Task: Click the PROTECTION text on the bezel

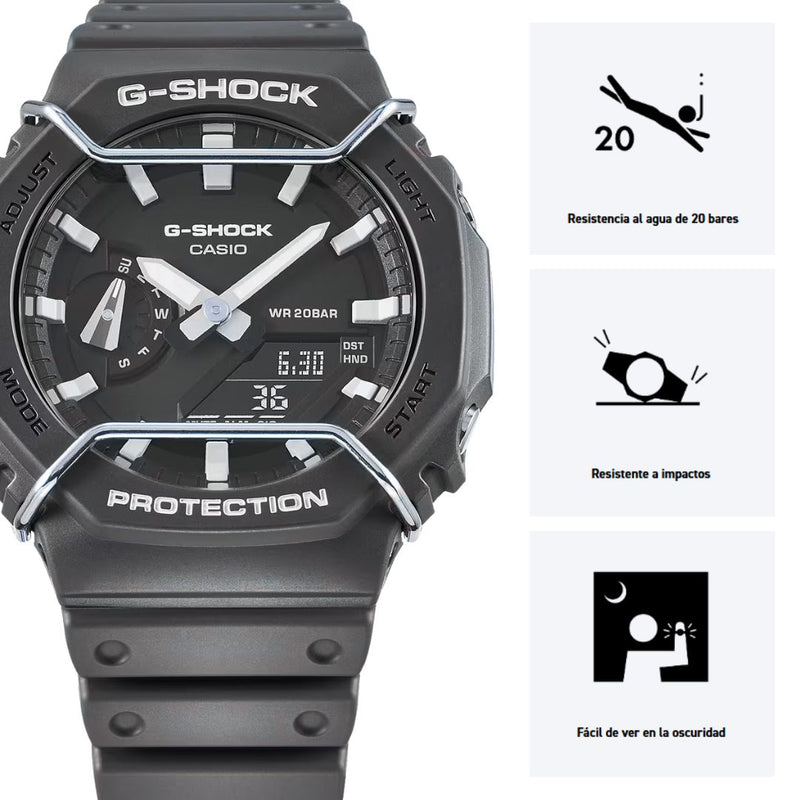Action: pyautogui.click(x=217, y=503)
